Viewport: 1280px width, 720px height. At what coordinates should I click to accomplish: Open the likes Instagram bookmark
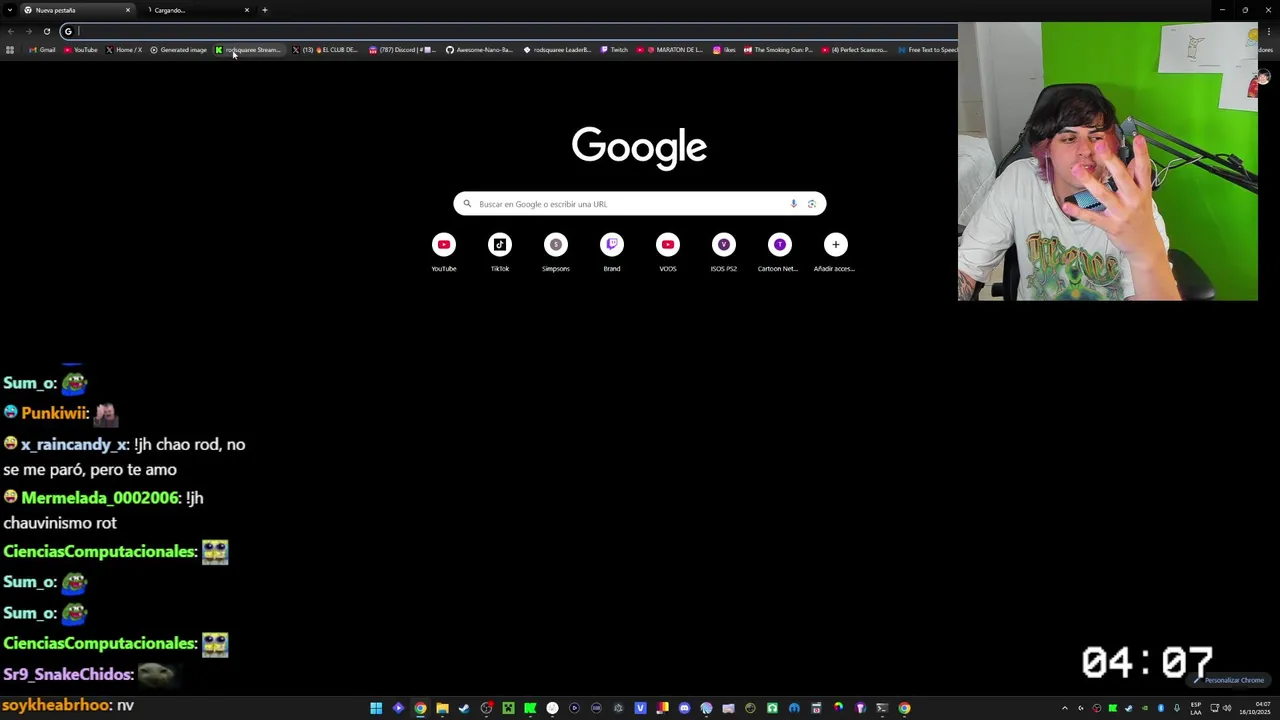pyautogui.click(x=725, y=50)
